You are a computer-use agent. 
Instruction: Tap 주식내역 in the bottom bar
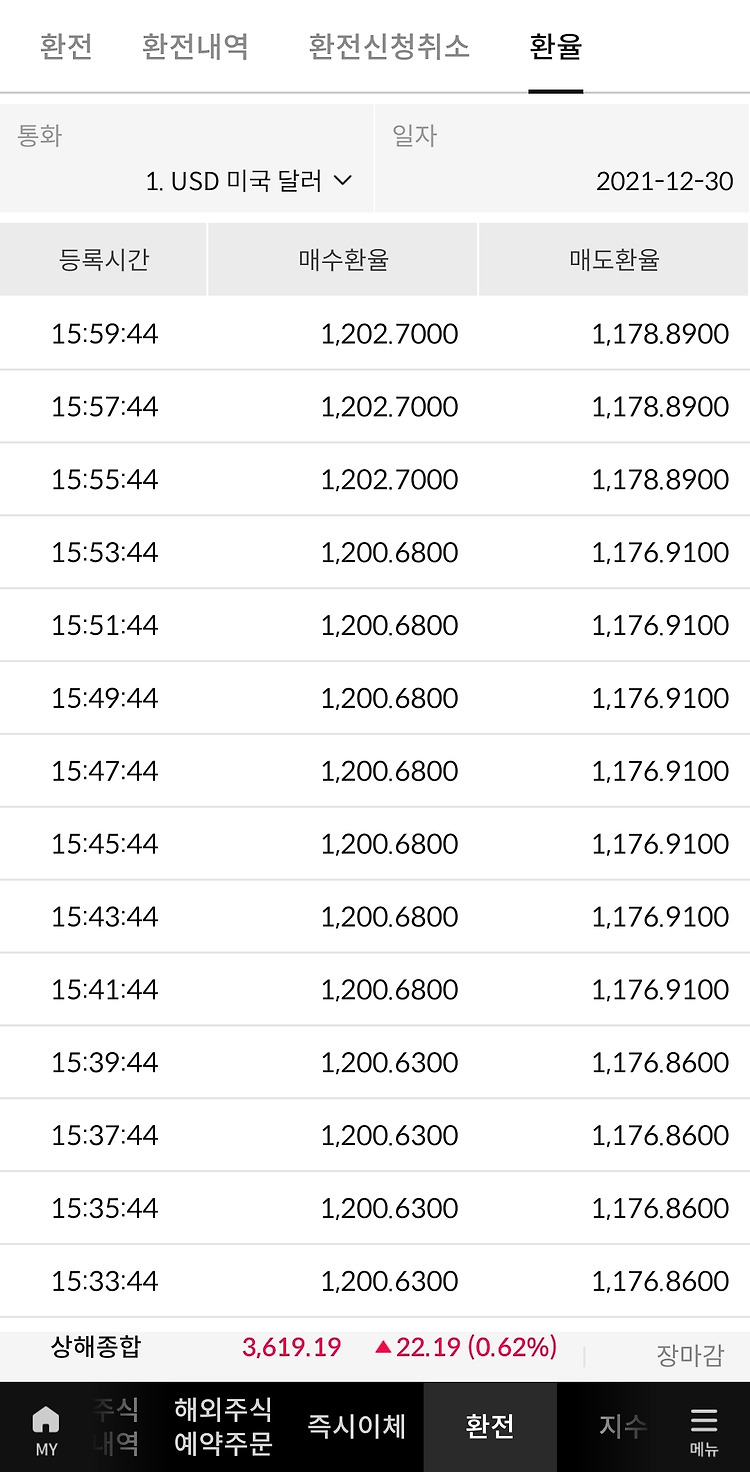click(116, 1427)
